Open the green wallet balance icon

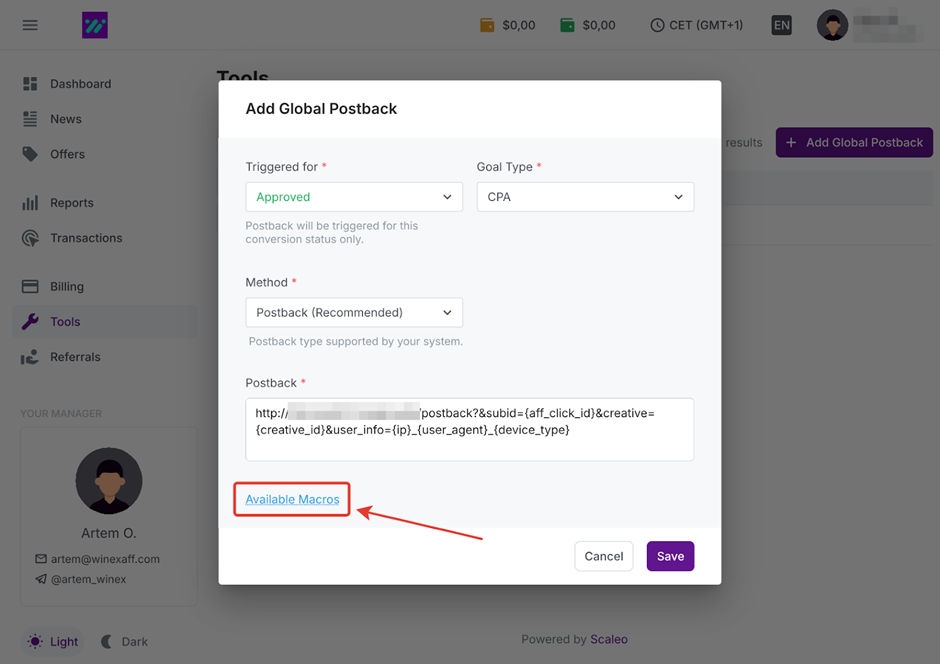coord(567,25)
